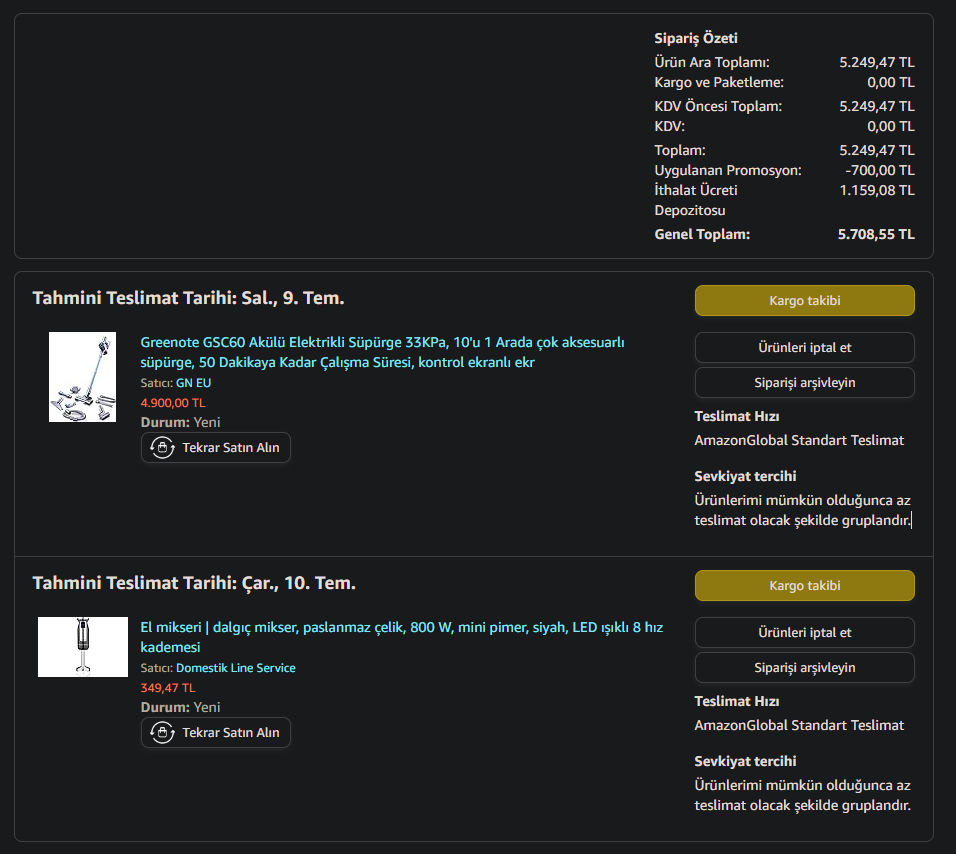This screenshot has width=956, height=854.
Task: Visit the GN EU seller page
Action: click(193, 383)
